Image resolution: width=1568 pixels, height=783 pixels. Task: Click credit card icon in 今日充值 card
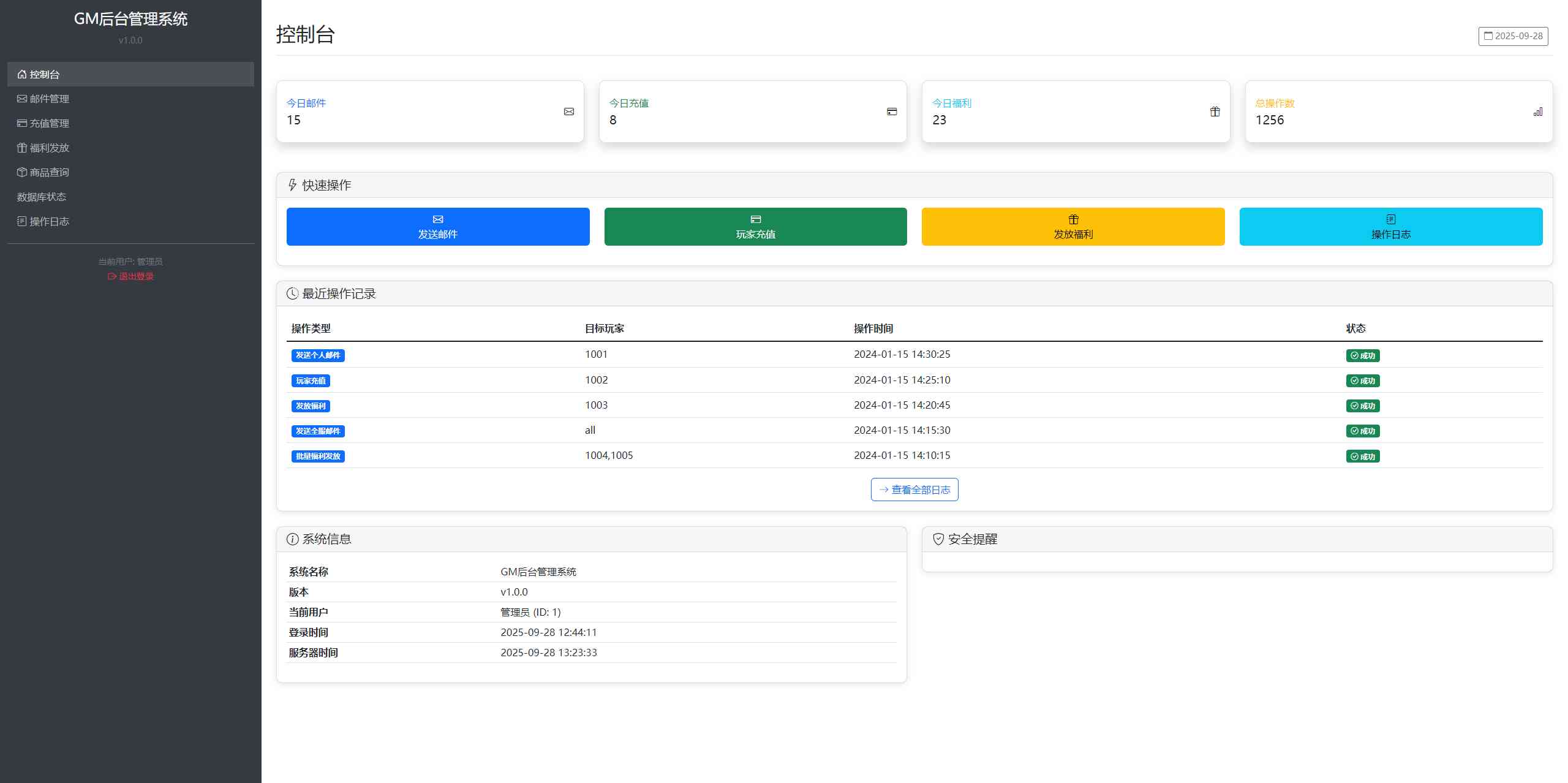892,112
